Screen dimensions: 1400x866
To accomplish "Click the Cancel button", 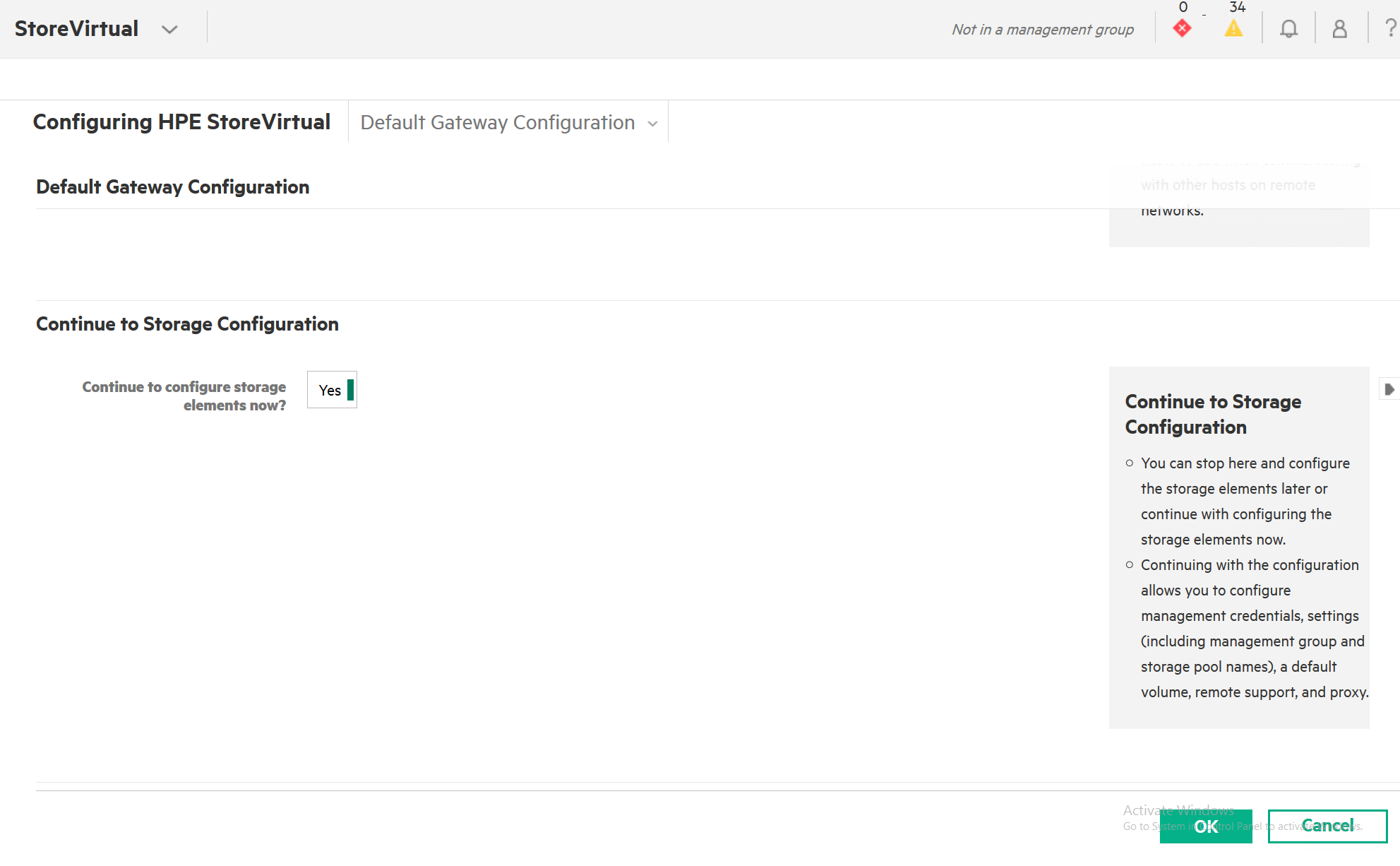I will (x=1327, y=826).
